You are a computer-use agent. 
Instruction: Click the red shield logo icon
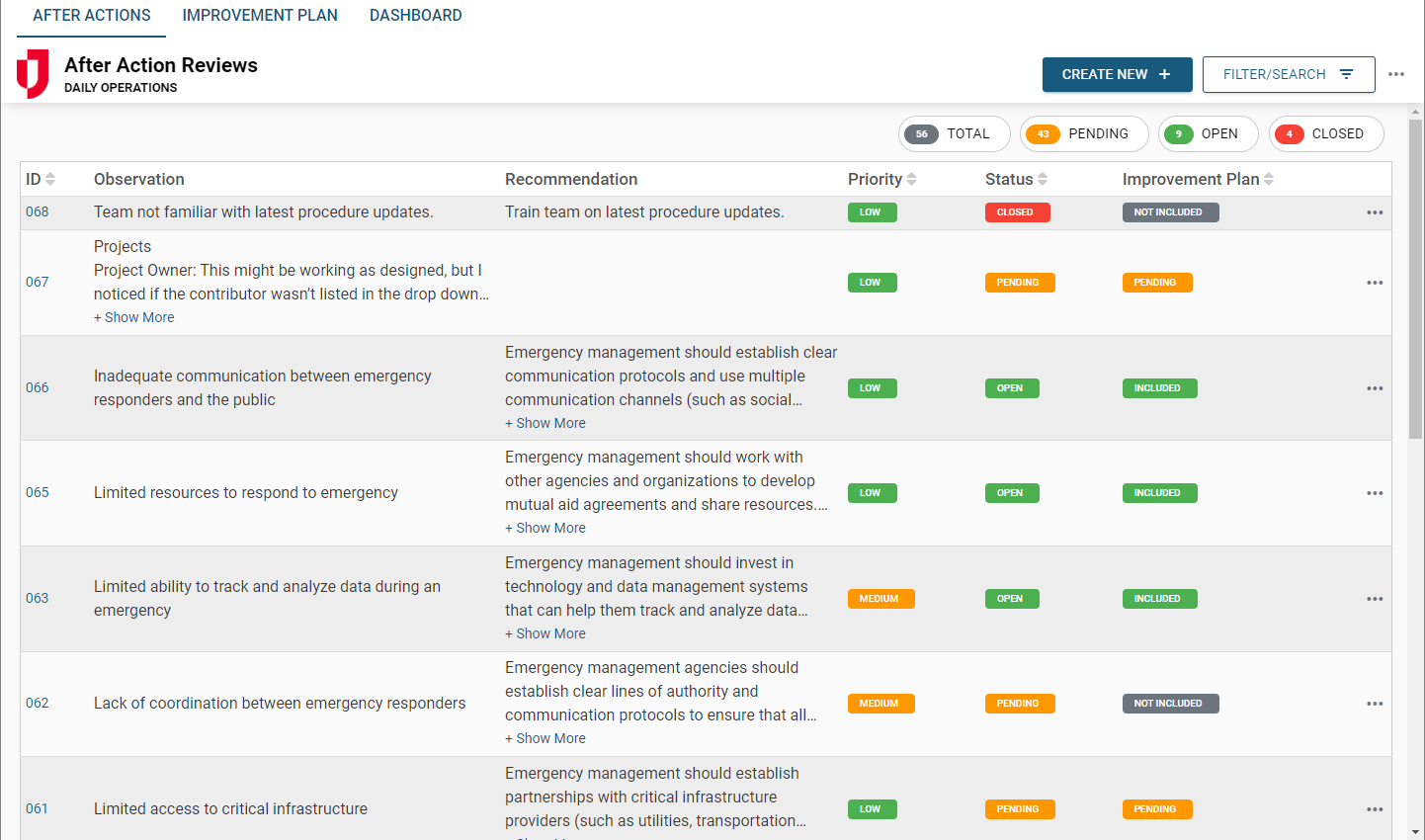pos(31,74)
